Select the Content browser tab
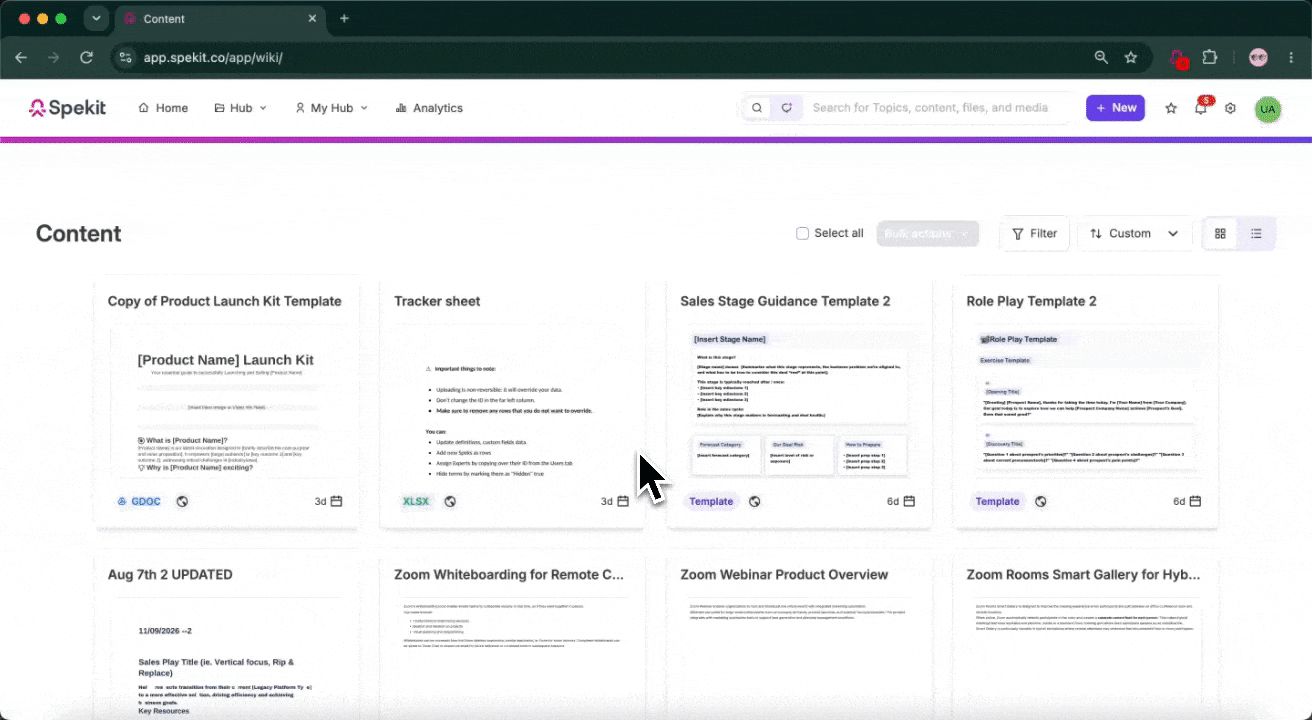The width and height of the screenshot is (1312, 720). (x=220, y=19)
